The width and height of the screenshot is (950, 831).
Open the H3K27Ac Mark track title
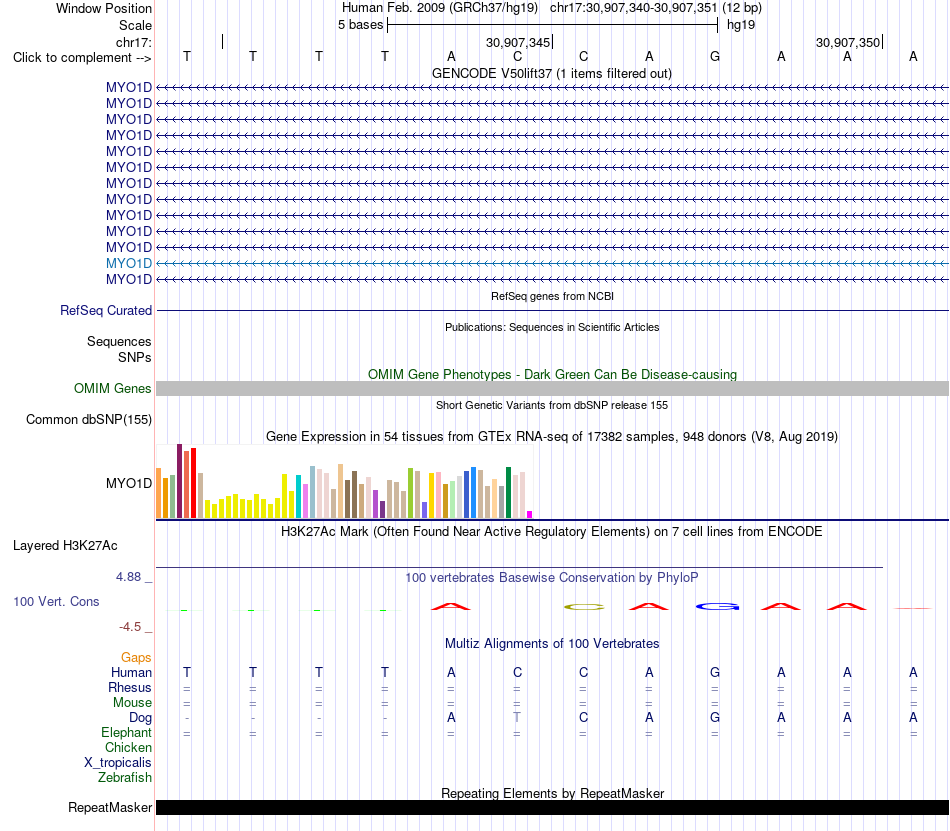[552, 532]
